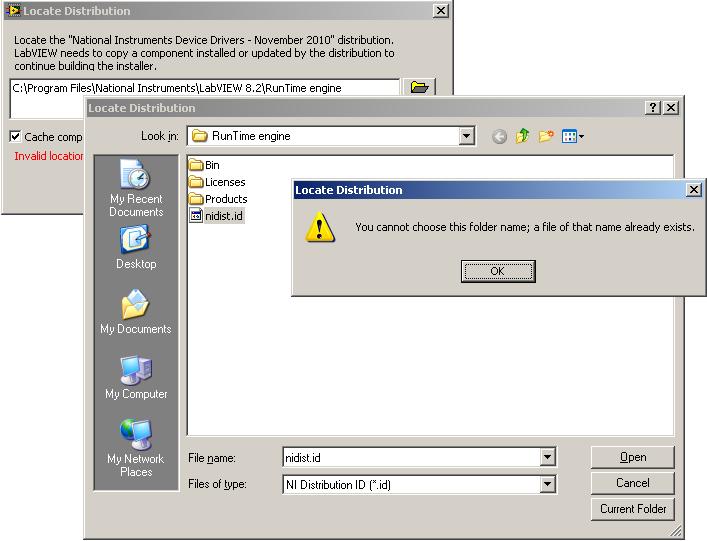The width and height of the screenshot is (707, 541).
Task: Click the 'Invalid location' red text
Action: (x=49, y=156)
